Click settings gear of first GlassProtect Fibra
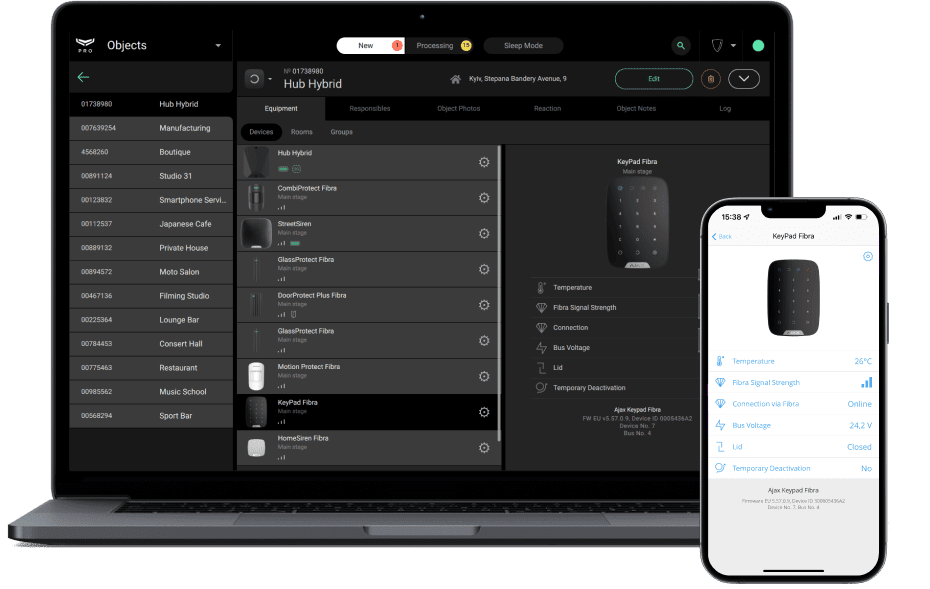 484,269
